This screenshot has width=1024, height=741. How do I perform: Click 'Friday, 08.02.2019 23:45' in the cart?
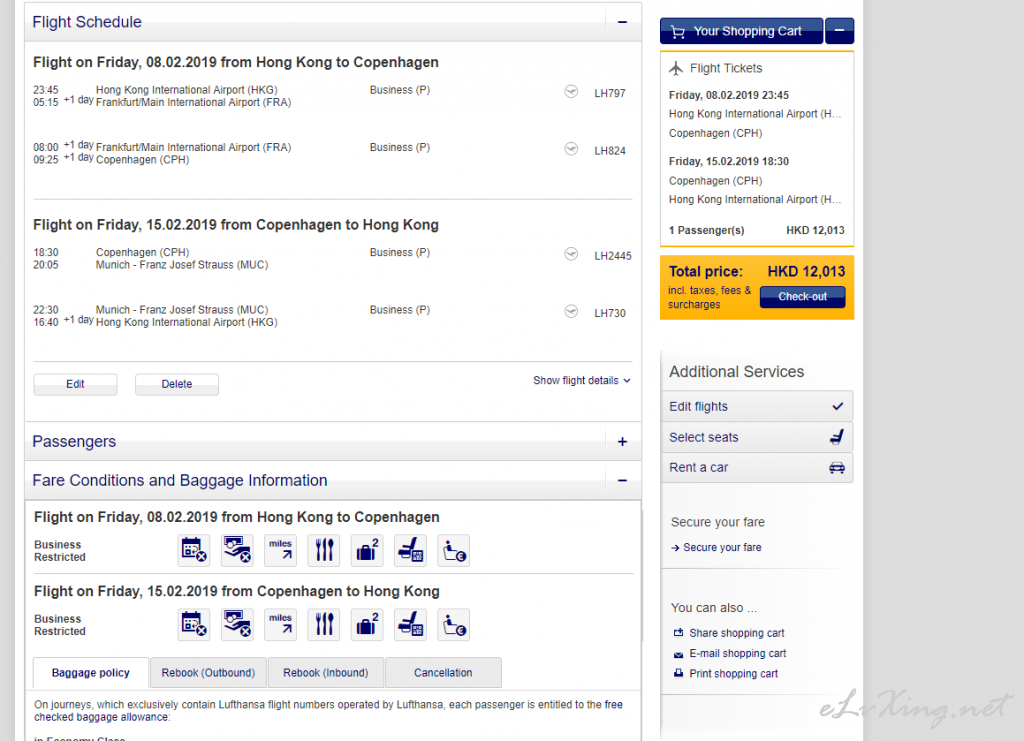pos(729,95)
